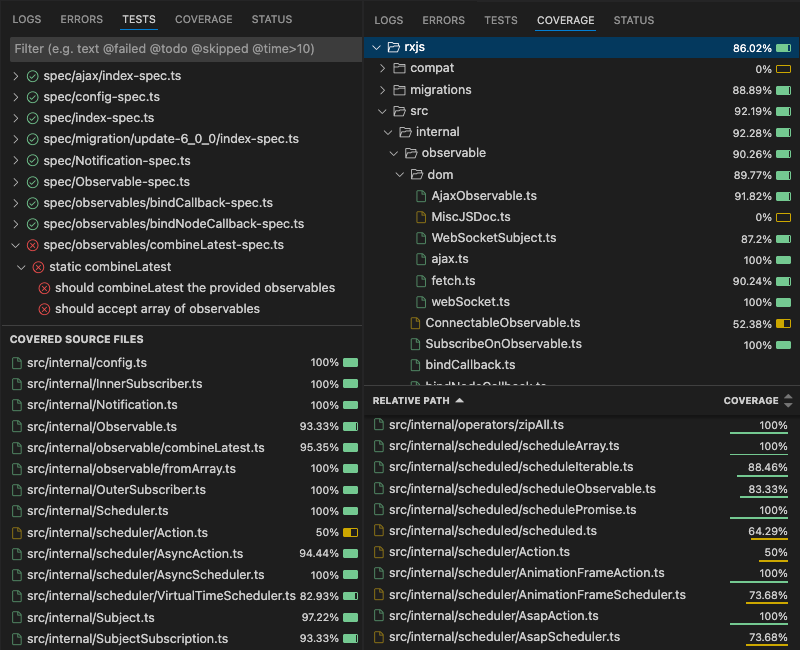Click the folder icon of the rxjs root node

(x=393, y=47)
